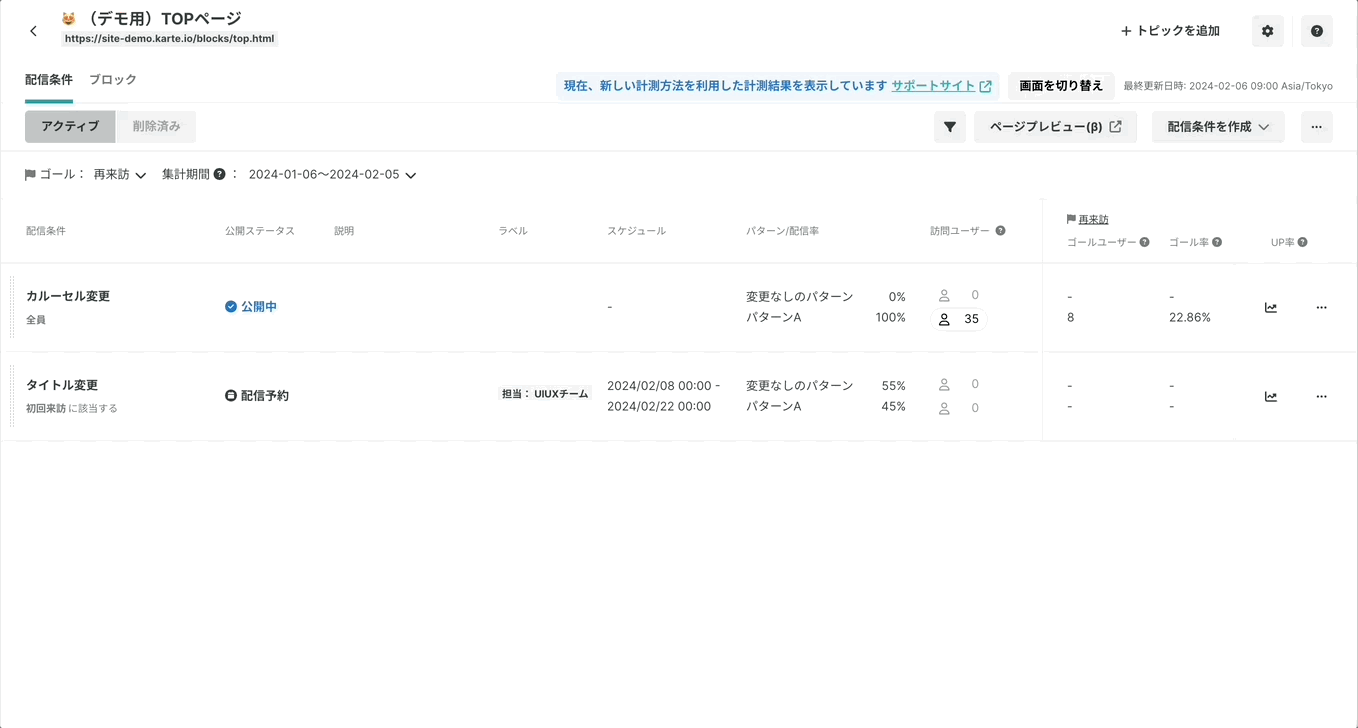The width and height of the screenshot is (1358, 728).
Task: Click the drag handle of カルーセル変更 row
Action: pos(12,307)
